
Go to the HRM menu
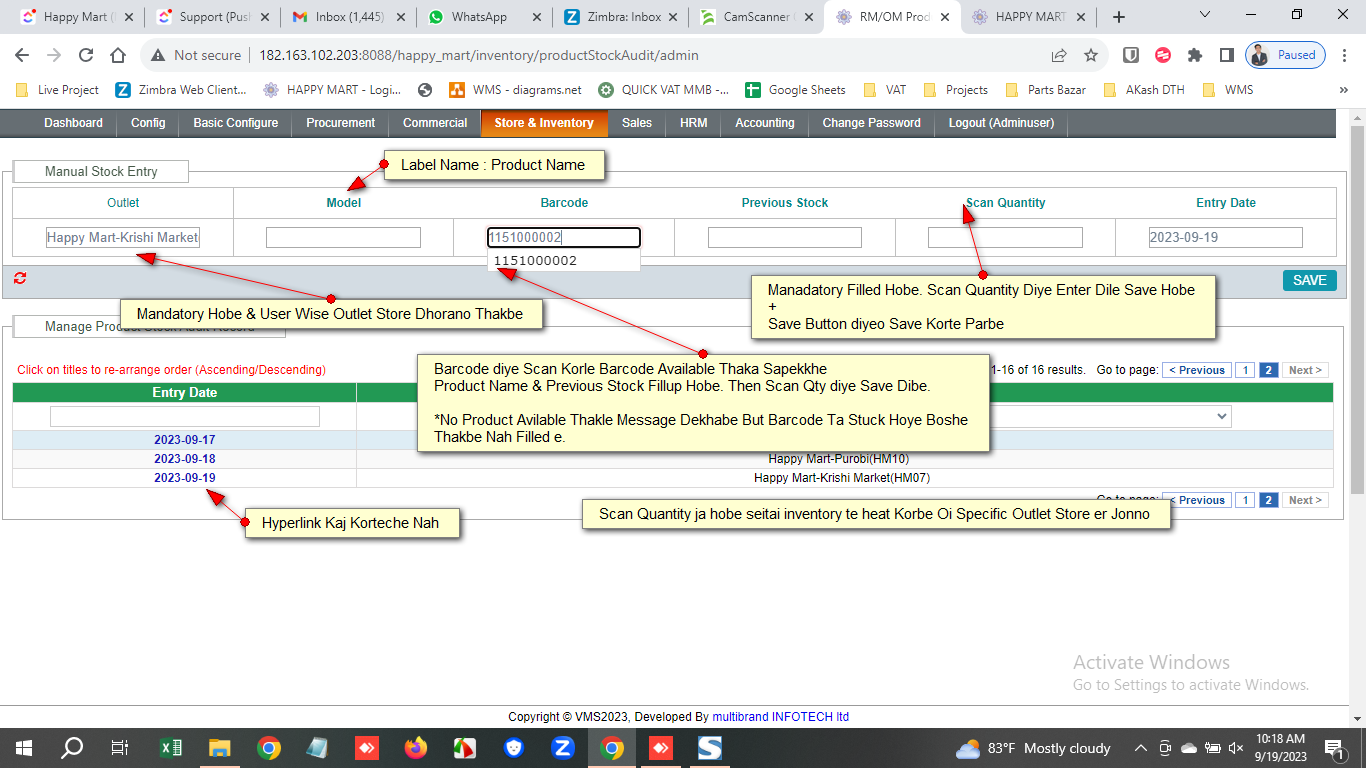pos(694,123)
